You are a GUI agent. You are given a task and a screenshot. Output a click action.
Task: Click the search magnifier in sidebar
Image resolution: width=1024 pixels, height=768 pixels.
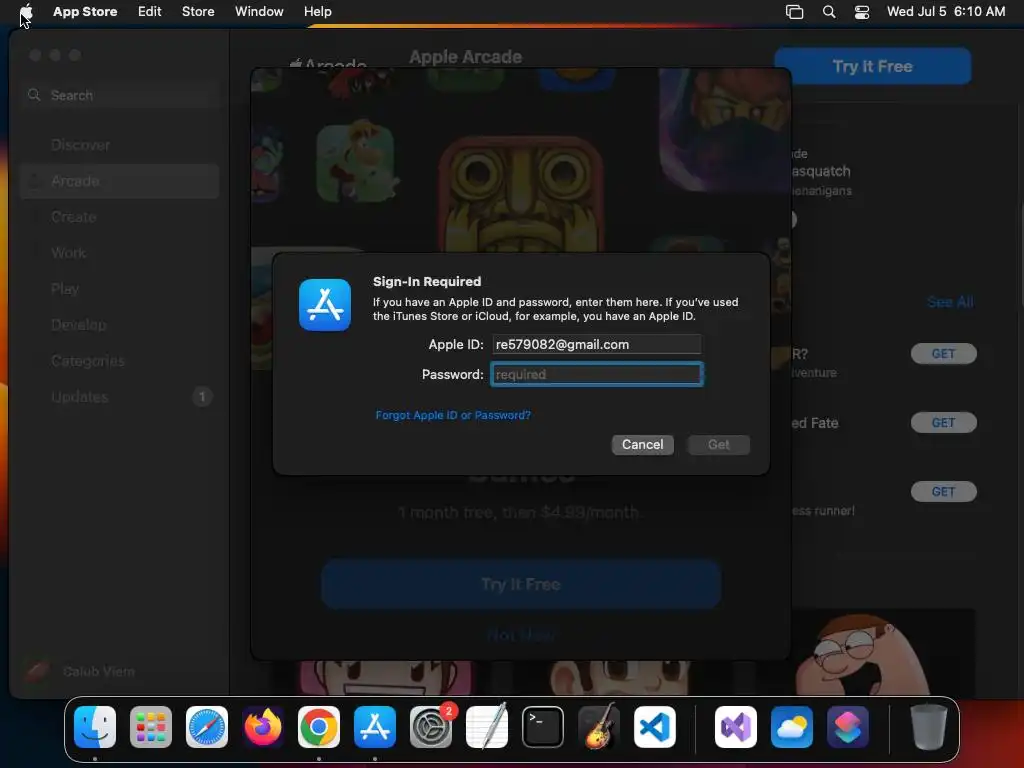coord(34,95)
